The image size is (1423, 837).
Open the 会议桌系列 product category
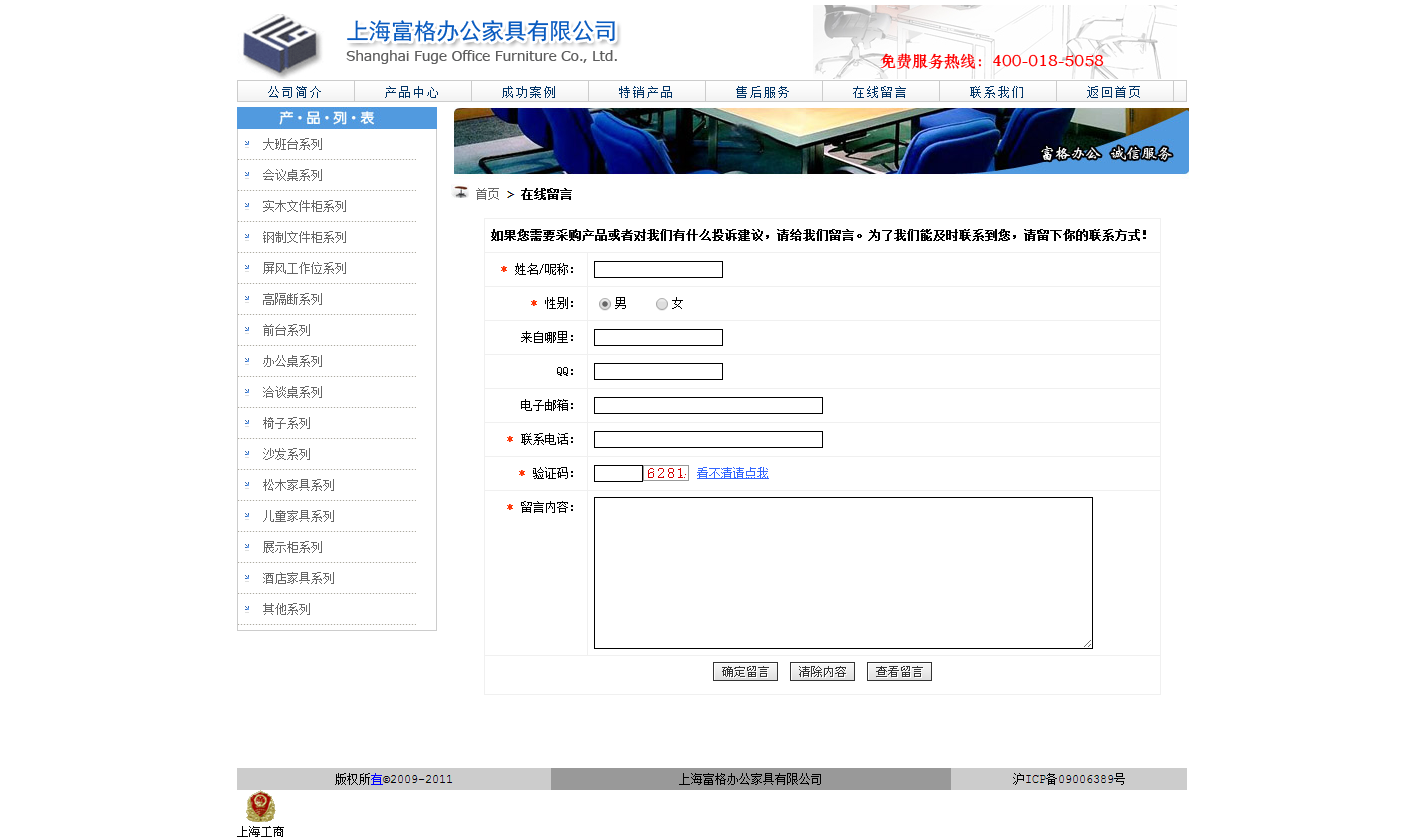(x=292, y=175)
